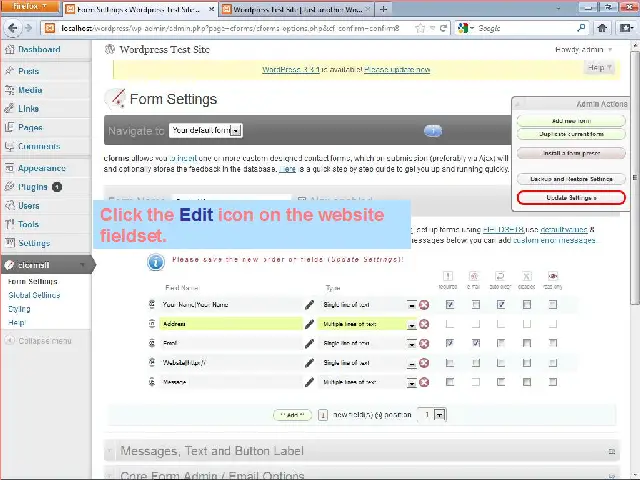Click the browser Home icon
Viewport: 640px width, 480px height.
pos(602,28)
